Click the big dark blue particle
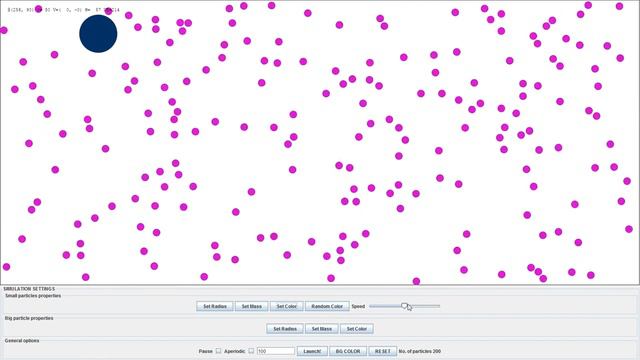 [98, 33]
